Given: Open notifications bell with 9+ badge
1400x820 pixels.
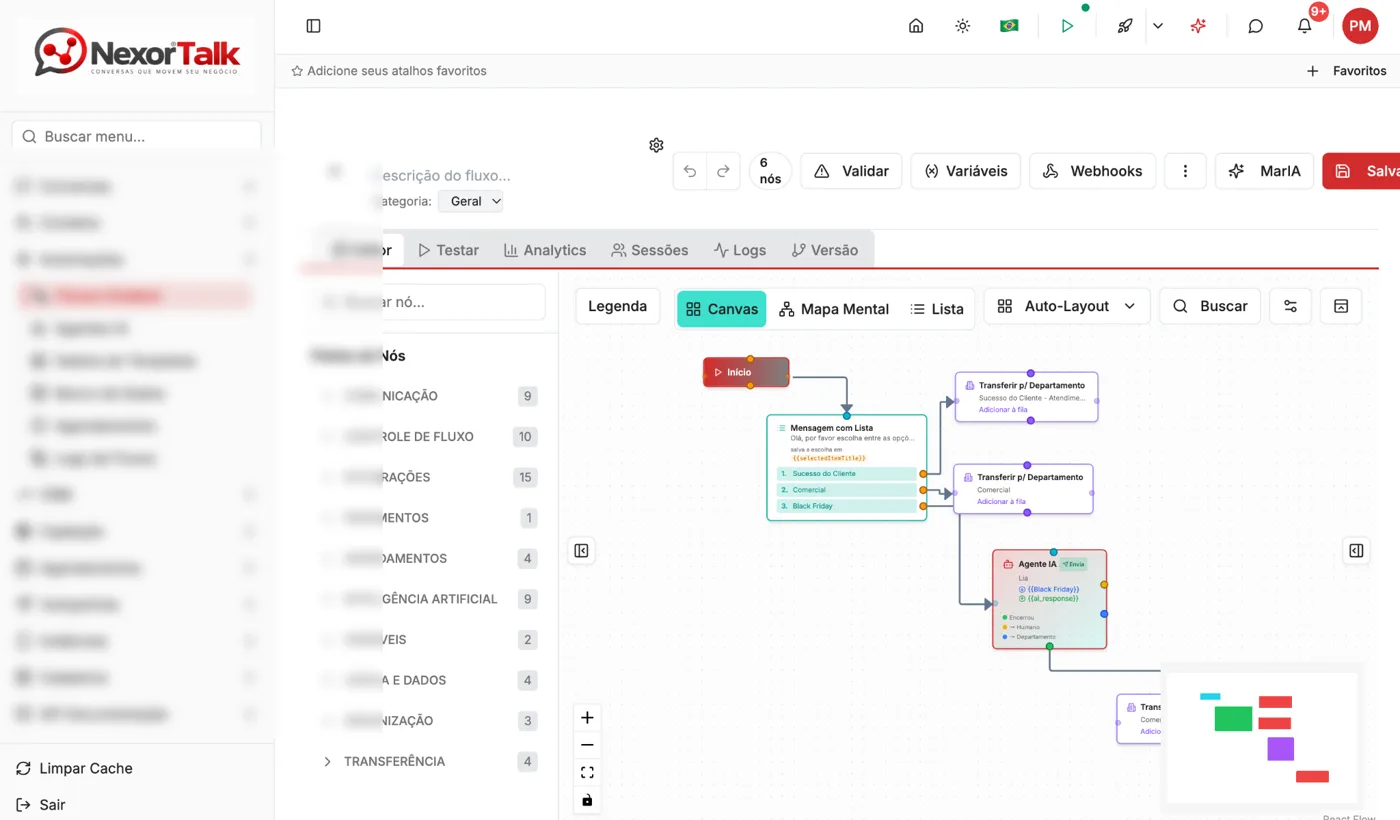Looking at the screenshot, I should click(1305, 26).
